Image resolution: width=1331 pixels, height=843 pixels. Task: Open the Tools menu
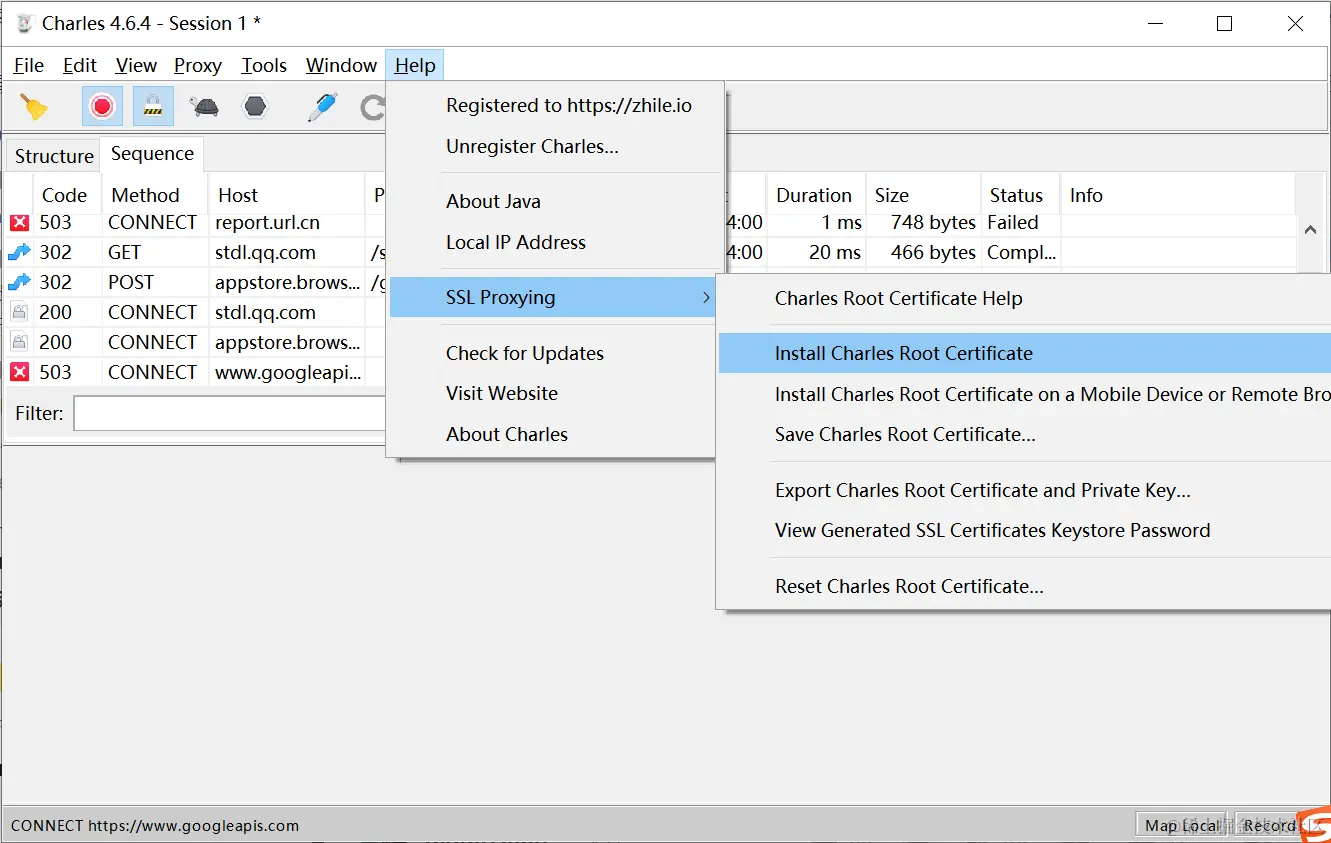[x=264, y=66]
